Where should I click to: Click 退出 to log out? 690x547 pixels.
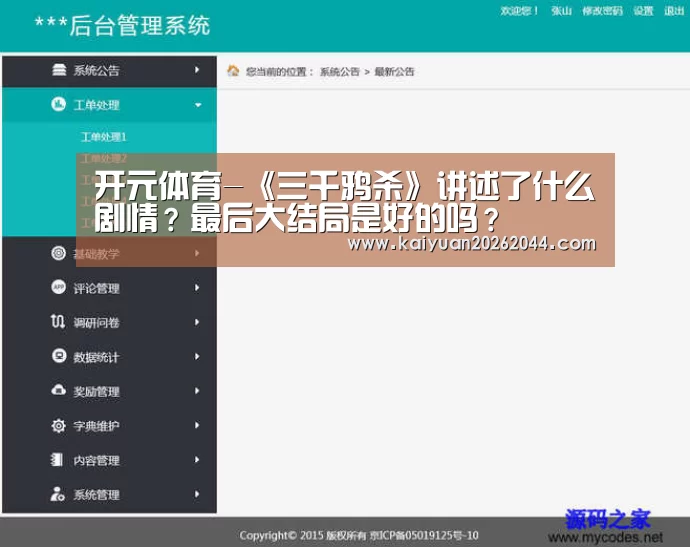pos(674,11)
